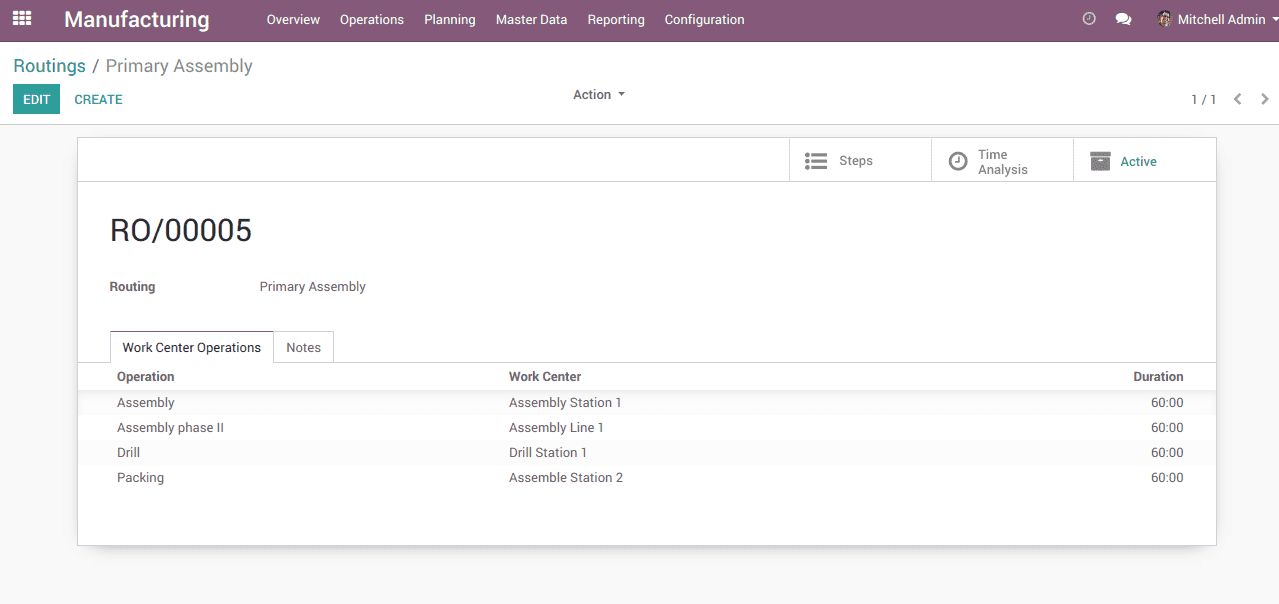Screen dimensions: 1279x604
Task: Open the Action dropdown
Action: 598,95
